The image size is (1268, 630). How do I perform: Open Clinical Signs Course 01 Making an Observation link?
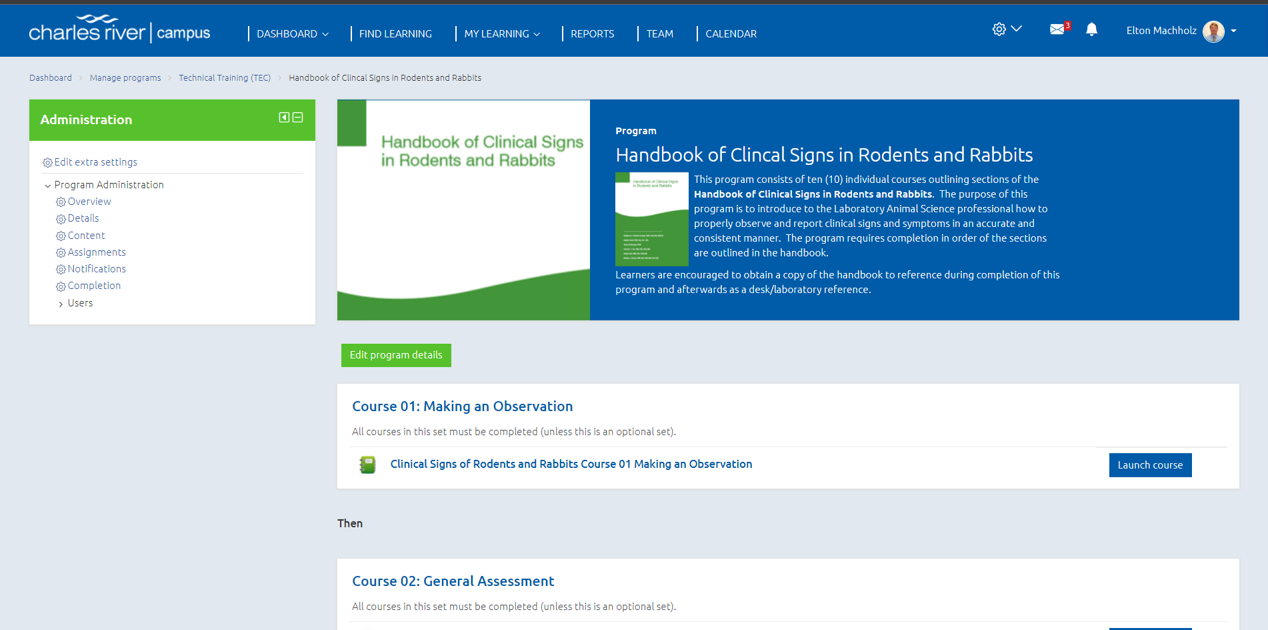click(571, 464)
